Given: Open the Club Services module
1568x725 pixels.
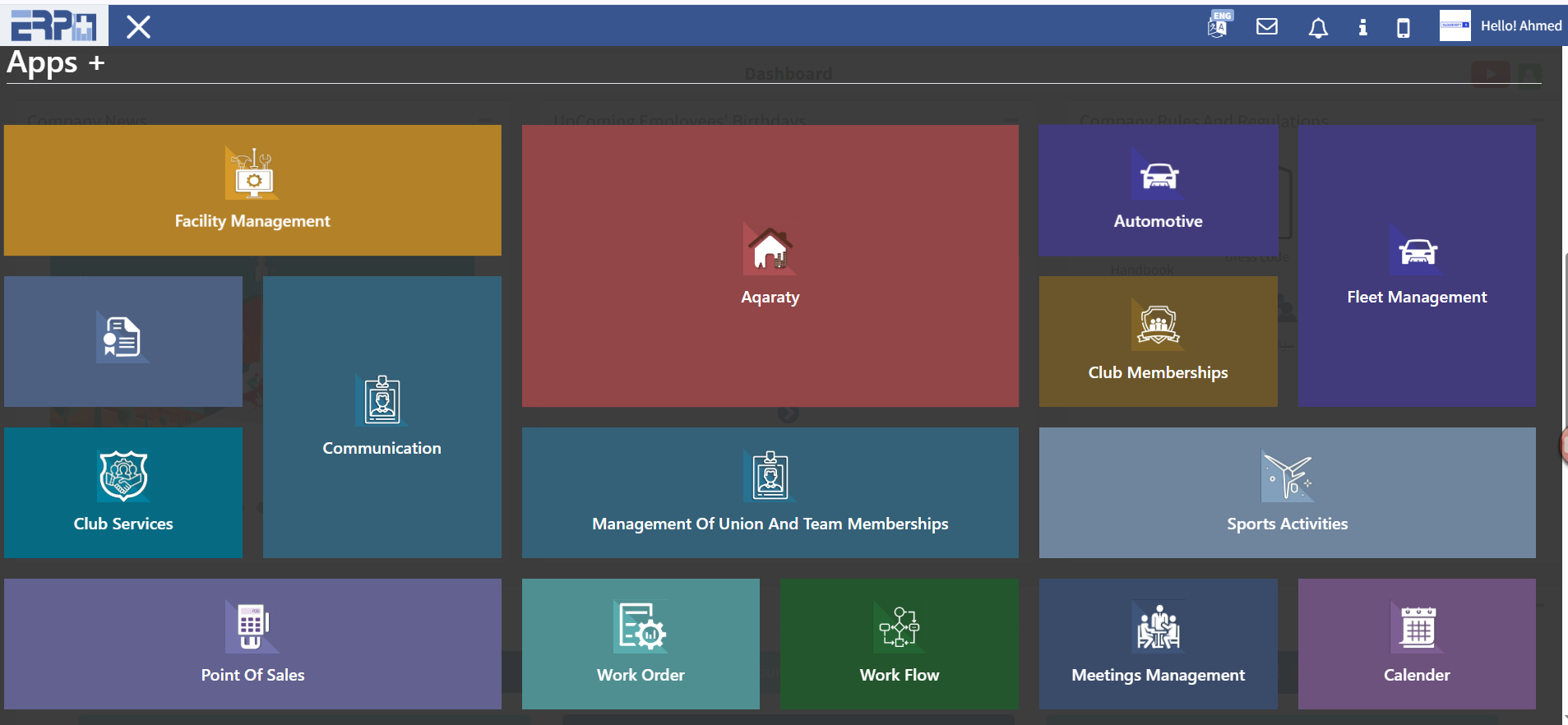Looking at the screenshot, I should tap(123, 493).
